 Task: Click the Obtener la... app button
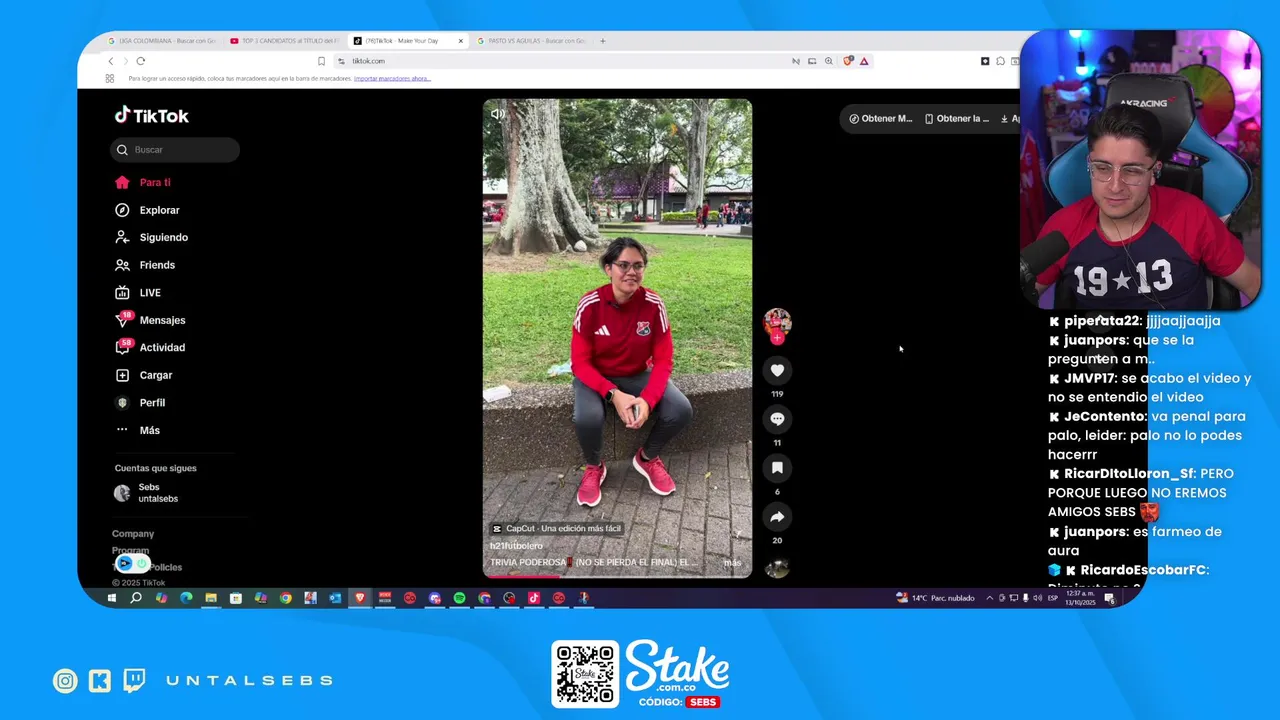click(x=957, y=119)
